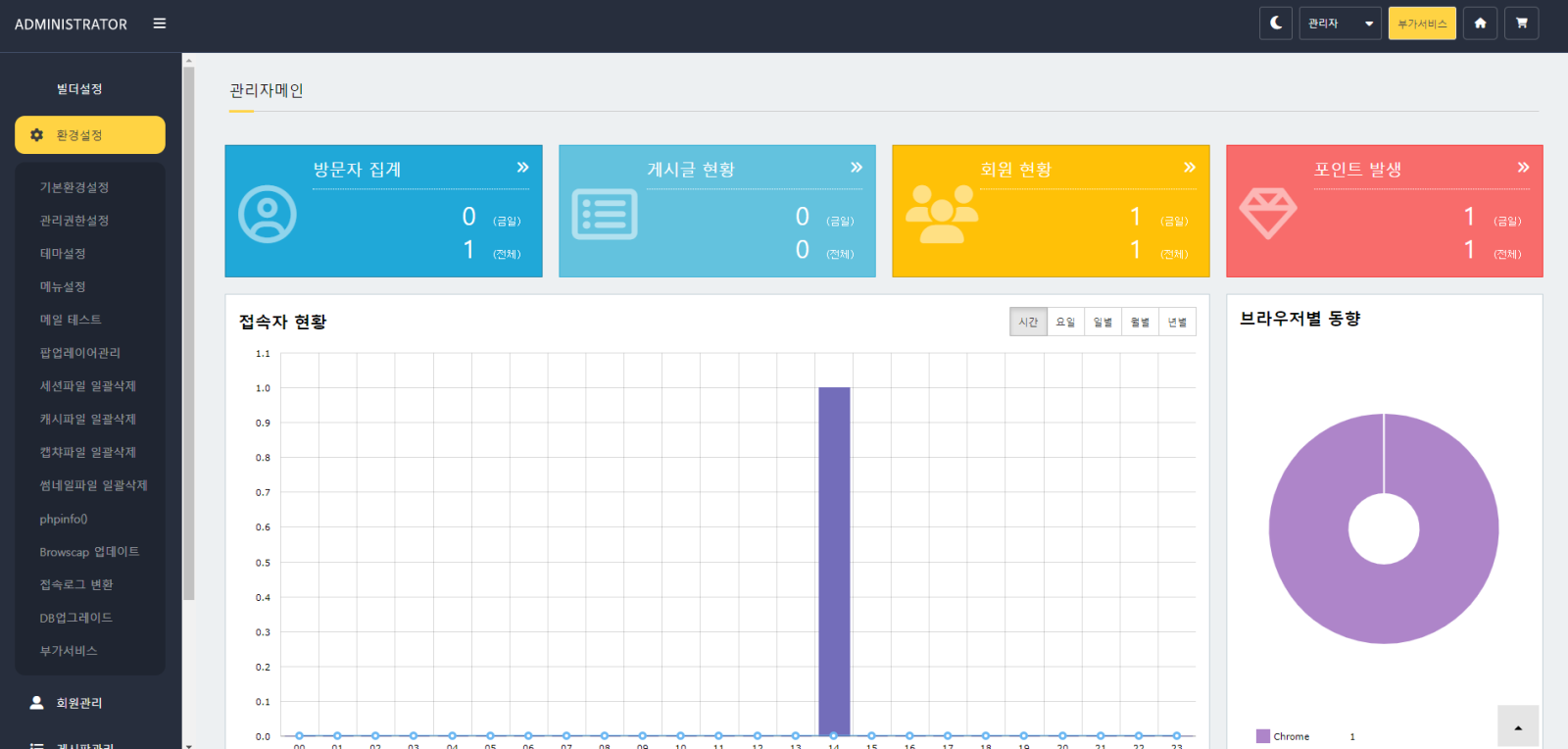Screen dimensions: 1568x749
Task: Toggle dark mode with the moon icon
Action: [1275, 24]
